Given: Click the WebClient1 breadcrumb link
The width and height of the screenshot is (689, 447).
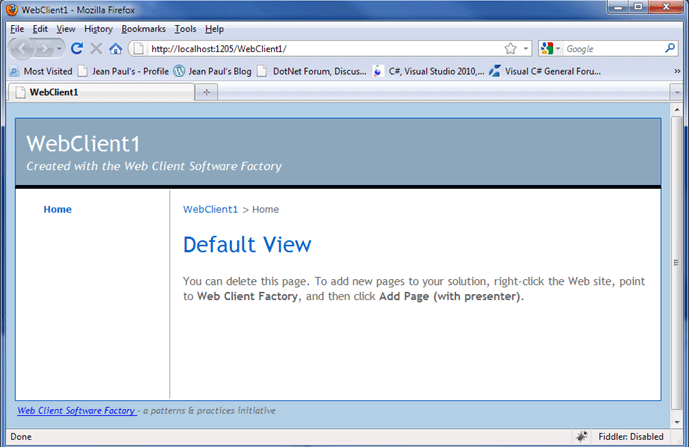Looking at the screenshot, I should pos(210,209).
